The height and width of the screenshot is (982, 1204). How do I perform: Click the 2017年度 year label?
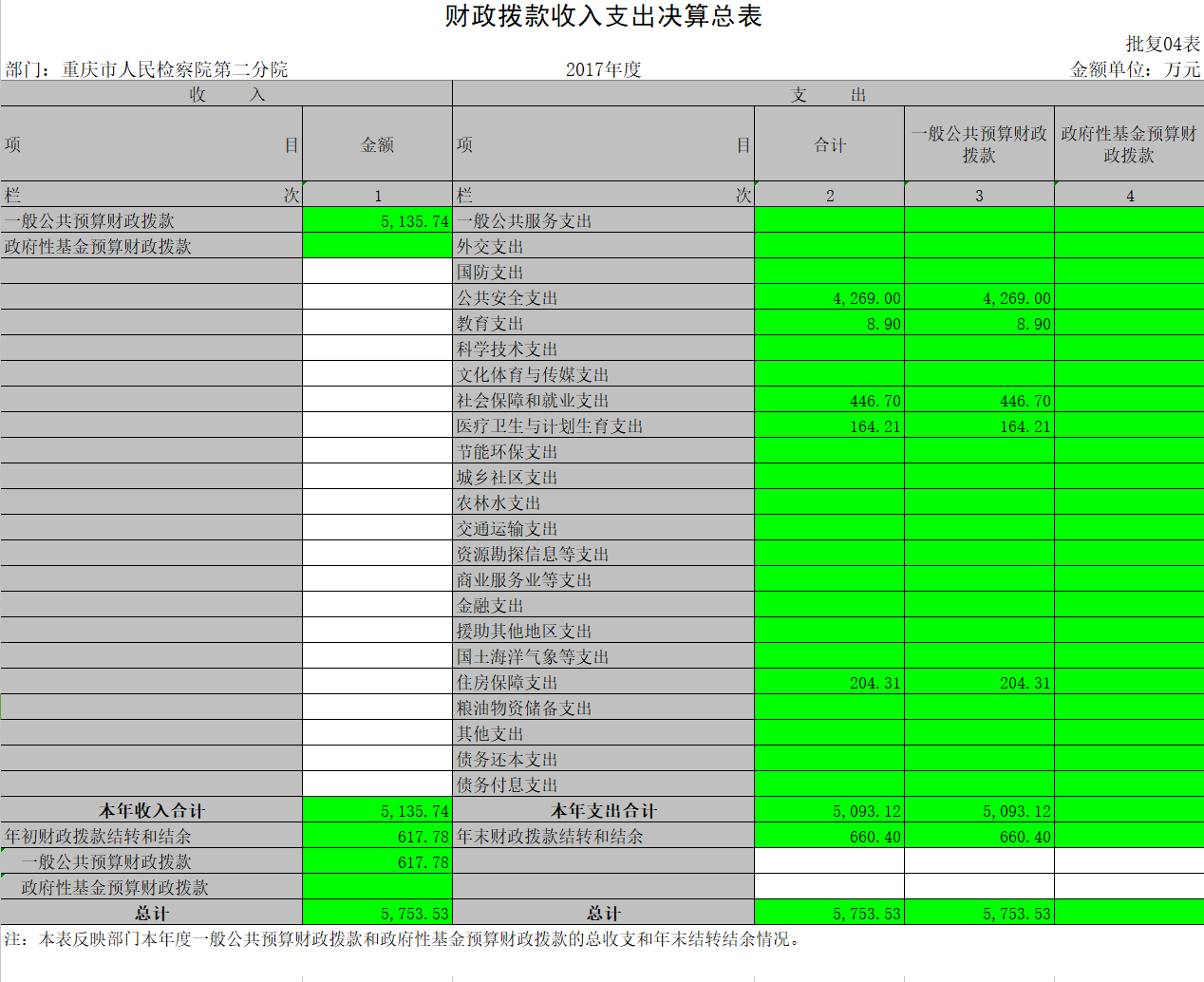[x=603, y=69]
